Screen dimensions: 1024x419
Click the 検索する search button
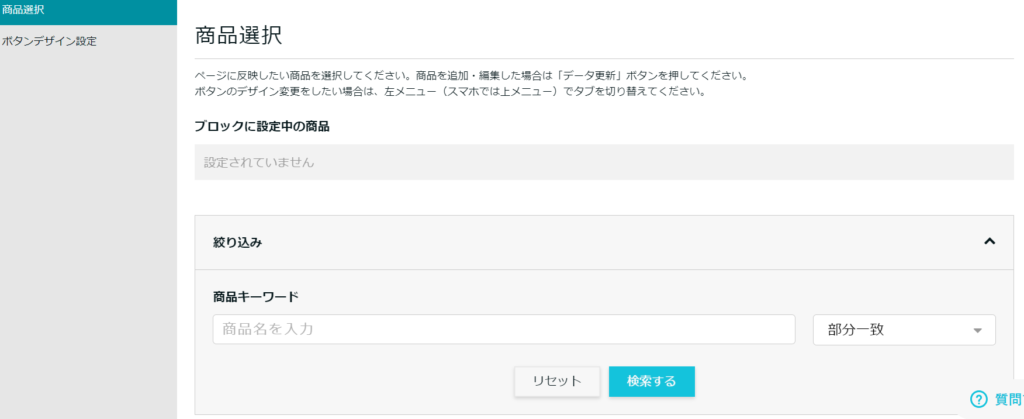click(651, 381)
